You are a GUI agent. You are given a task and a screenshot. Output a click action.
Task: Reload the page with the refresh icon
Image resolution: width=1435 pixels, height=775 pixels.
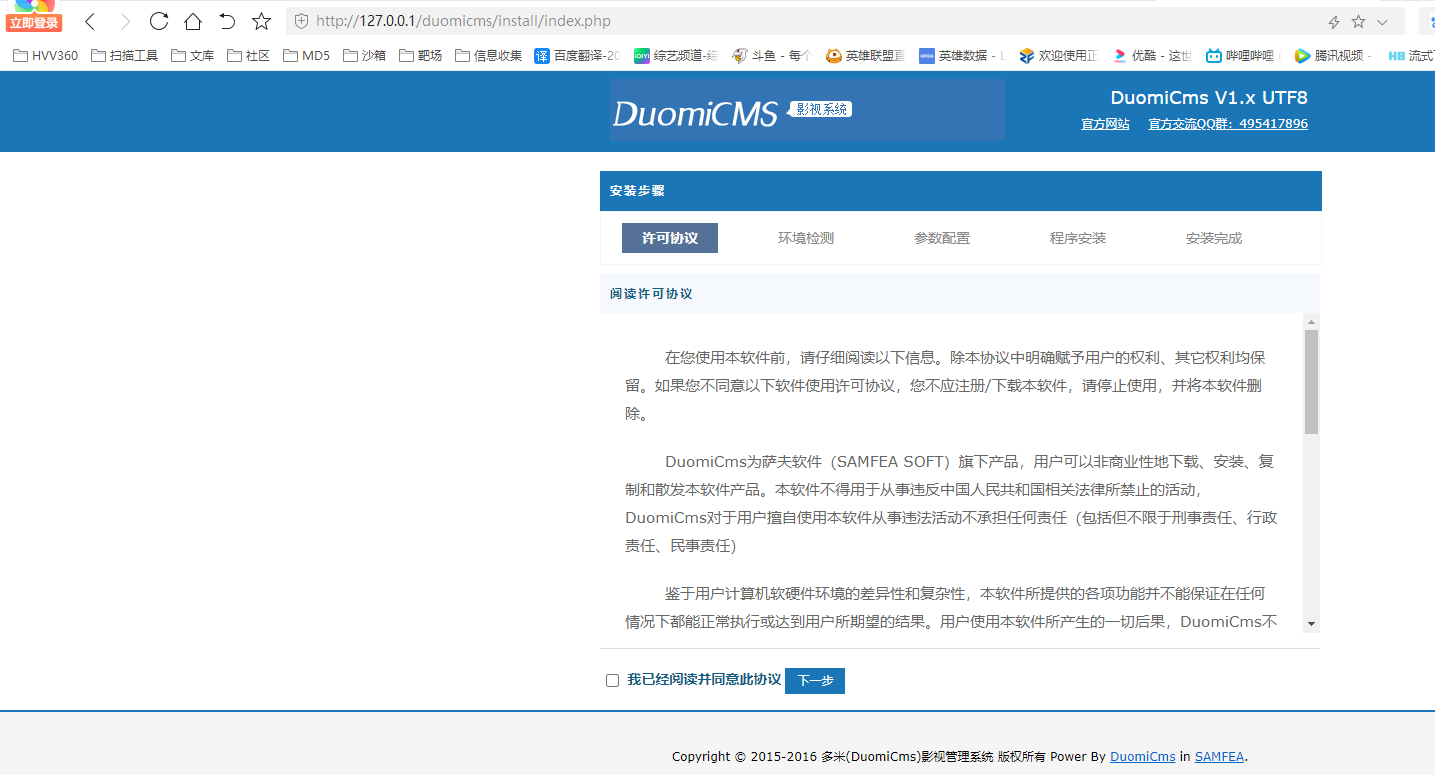158,21
